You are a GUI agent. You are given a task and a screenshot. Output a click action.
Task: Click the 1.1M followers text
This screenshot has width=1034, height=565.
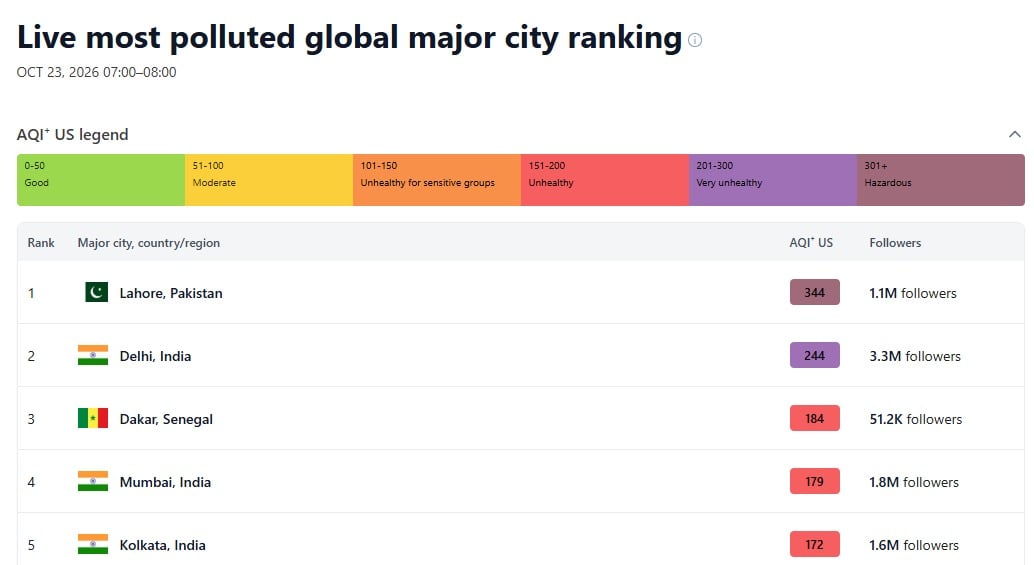913,293
